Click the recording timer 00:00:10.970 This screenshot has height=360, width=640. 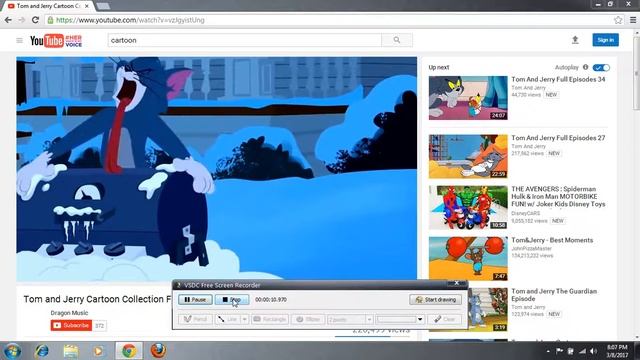pos(271,300)
